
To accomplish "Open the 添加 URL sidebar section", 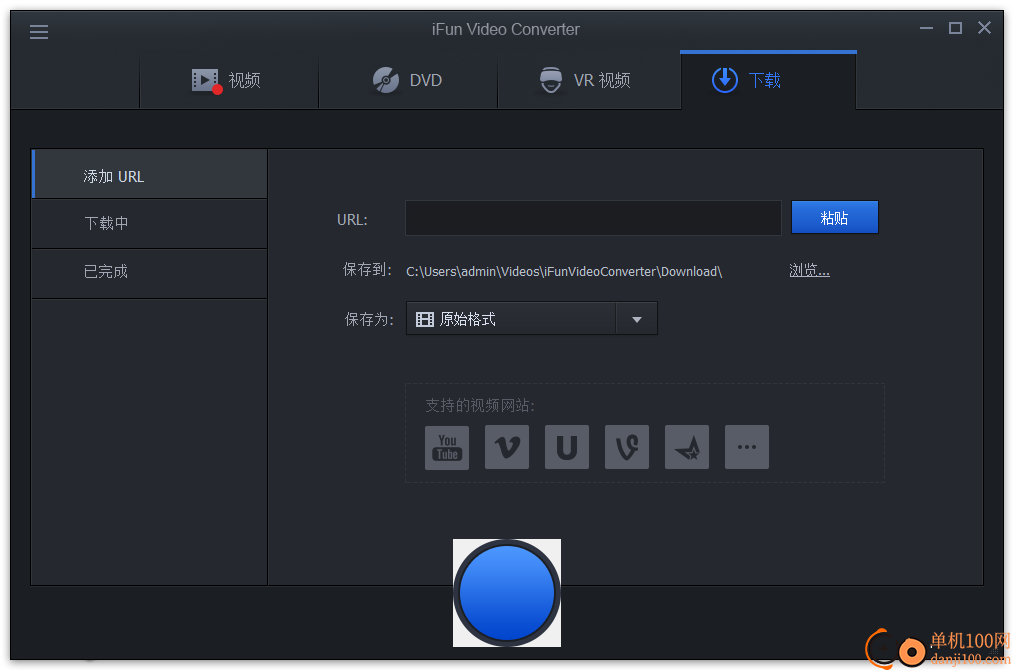I will pos(149,174).
